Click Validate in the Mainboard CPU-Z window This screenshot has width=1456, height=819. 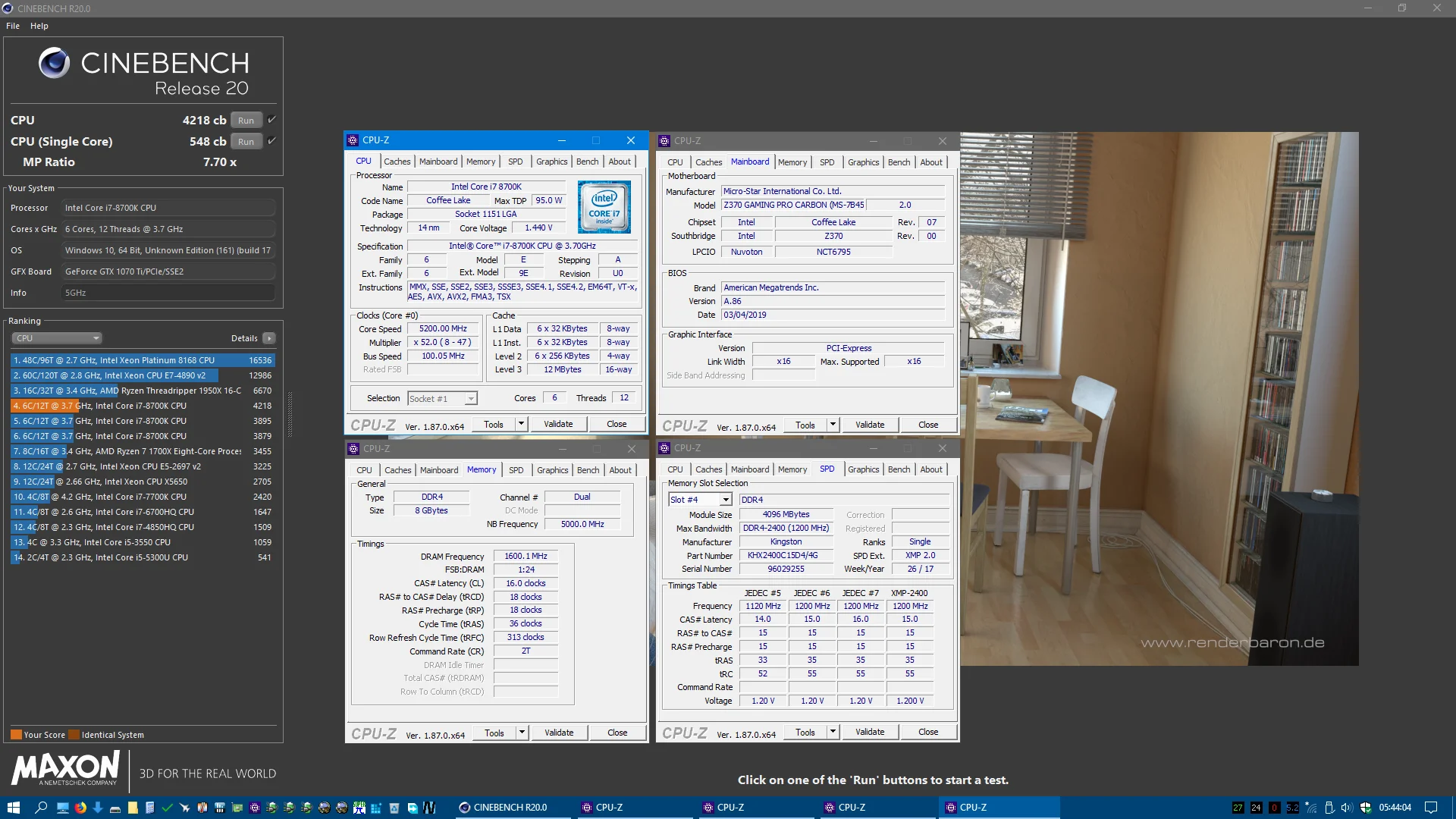870,425
